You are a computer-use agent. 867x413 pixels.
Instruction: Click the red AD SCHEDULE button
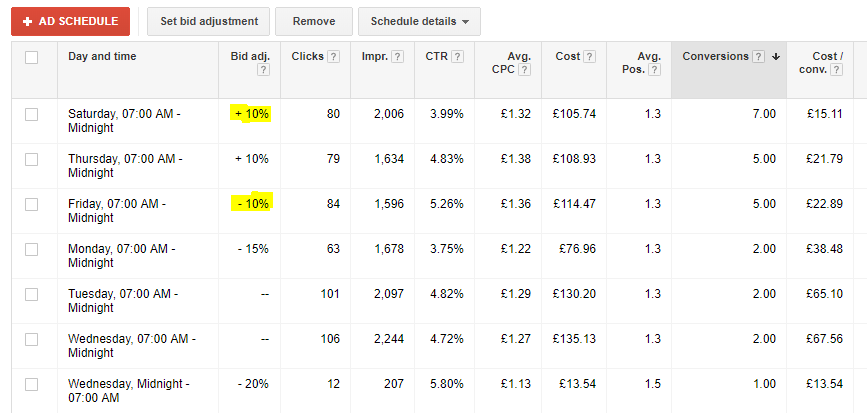point(70,22)
